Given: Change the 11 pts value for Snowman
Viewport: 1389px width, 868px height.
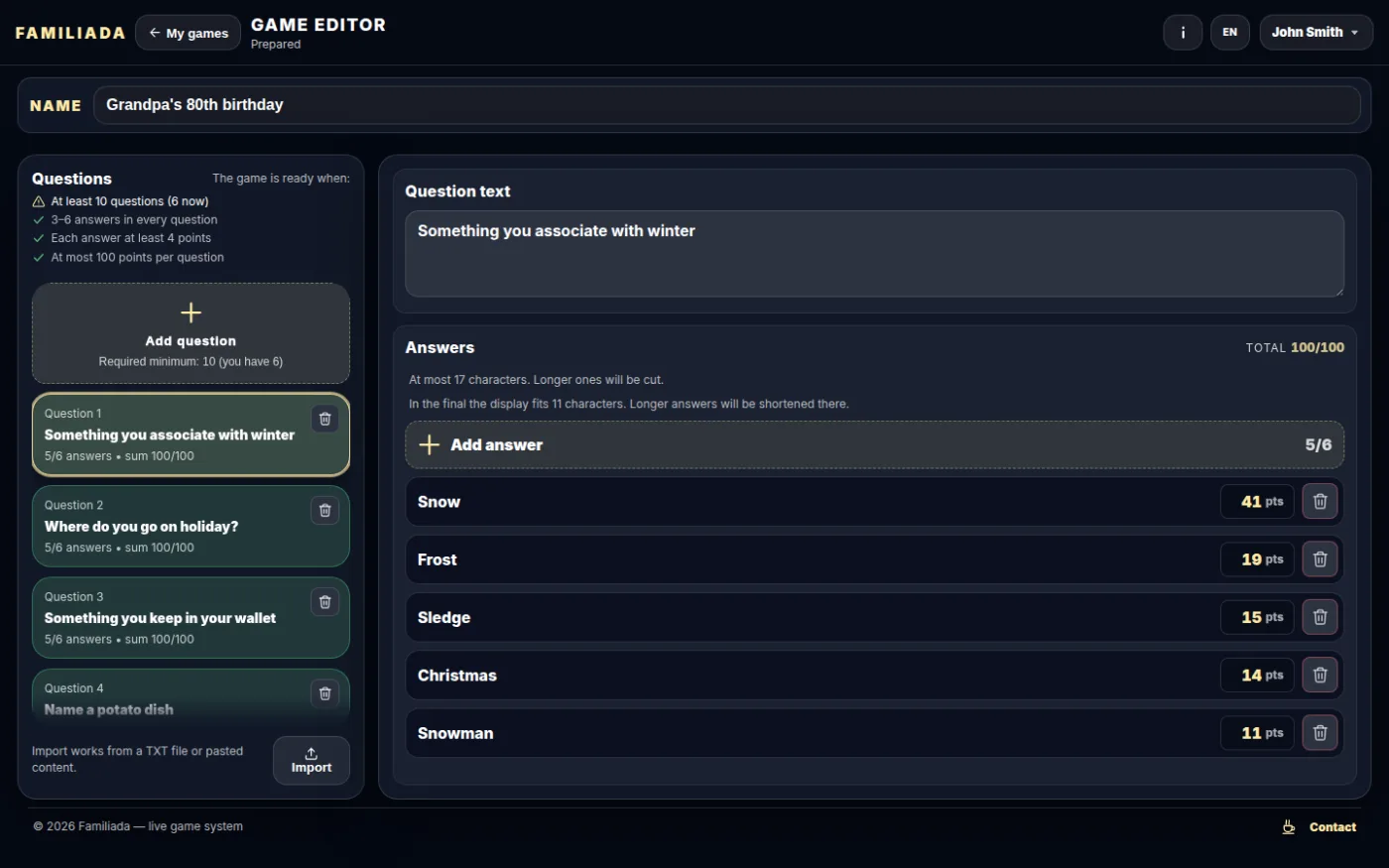Looking at the screenshot, I should pos(1257,733).
